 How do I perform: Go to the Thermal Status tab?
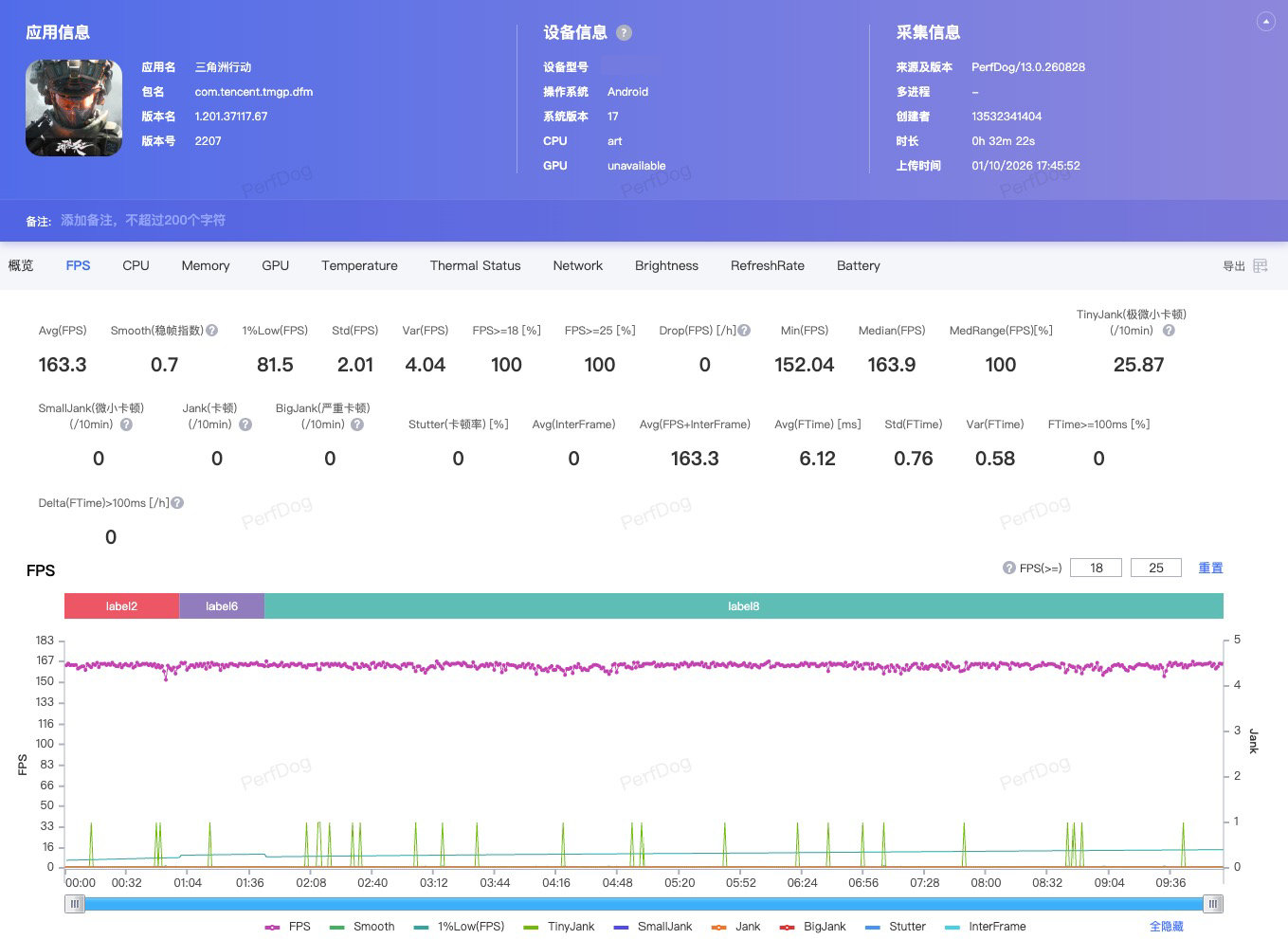[475, 266]
